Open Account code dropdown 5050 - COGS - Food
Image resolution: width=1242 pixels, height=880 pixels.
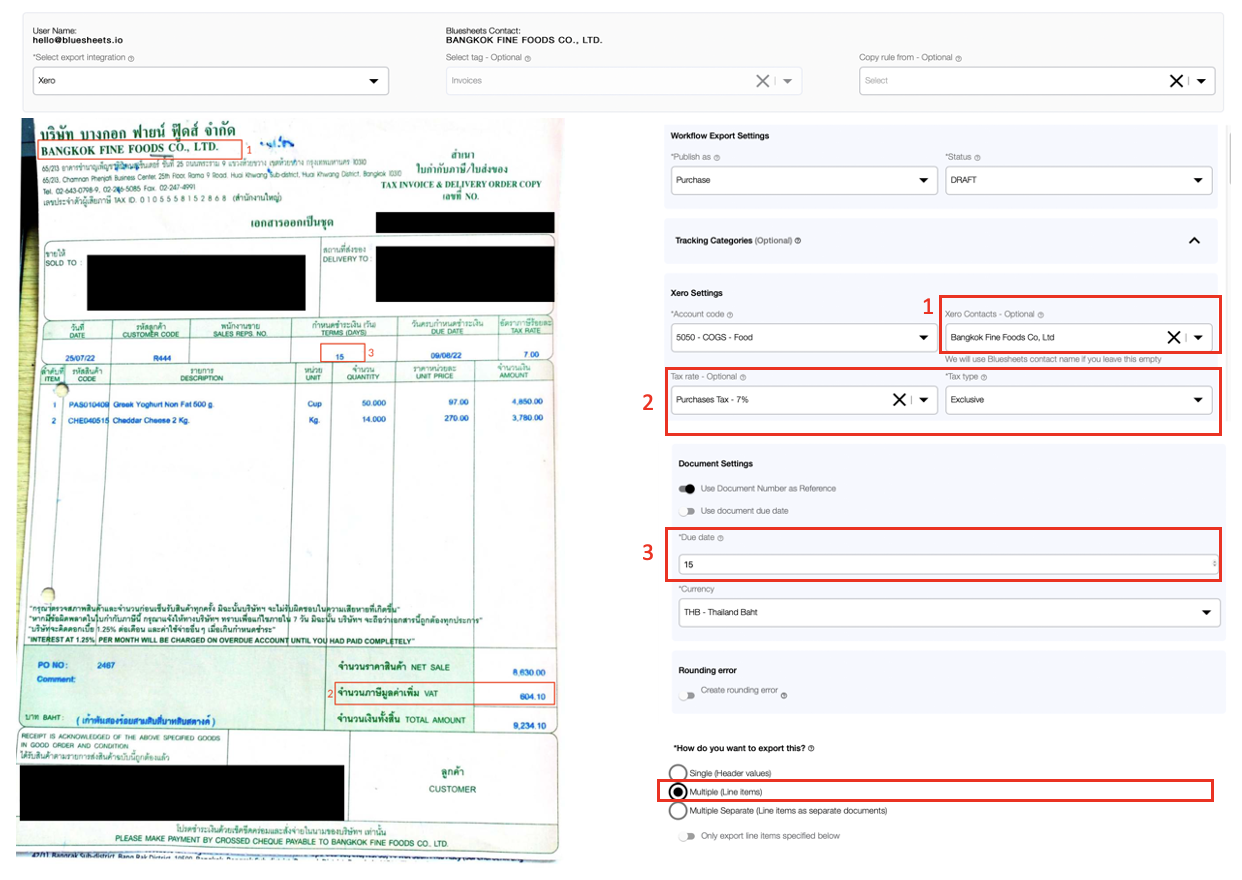804,338
